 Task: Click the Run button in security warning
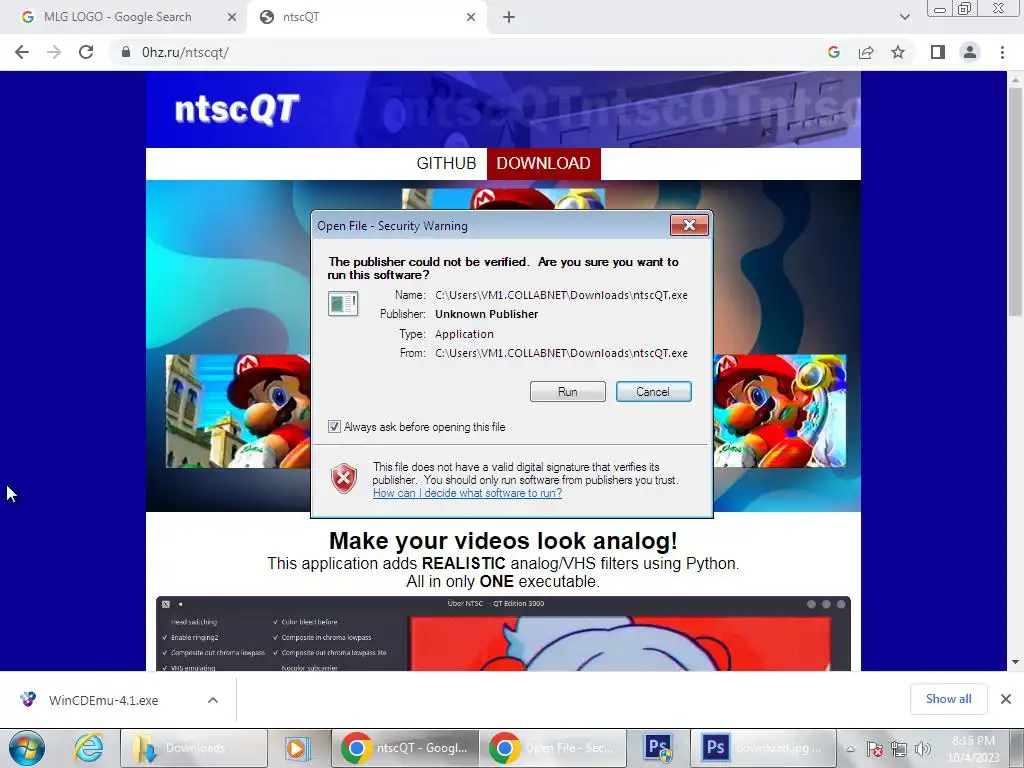pyautogui.click(x=568, y=392)
